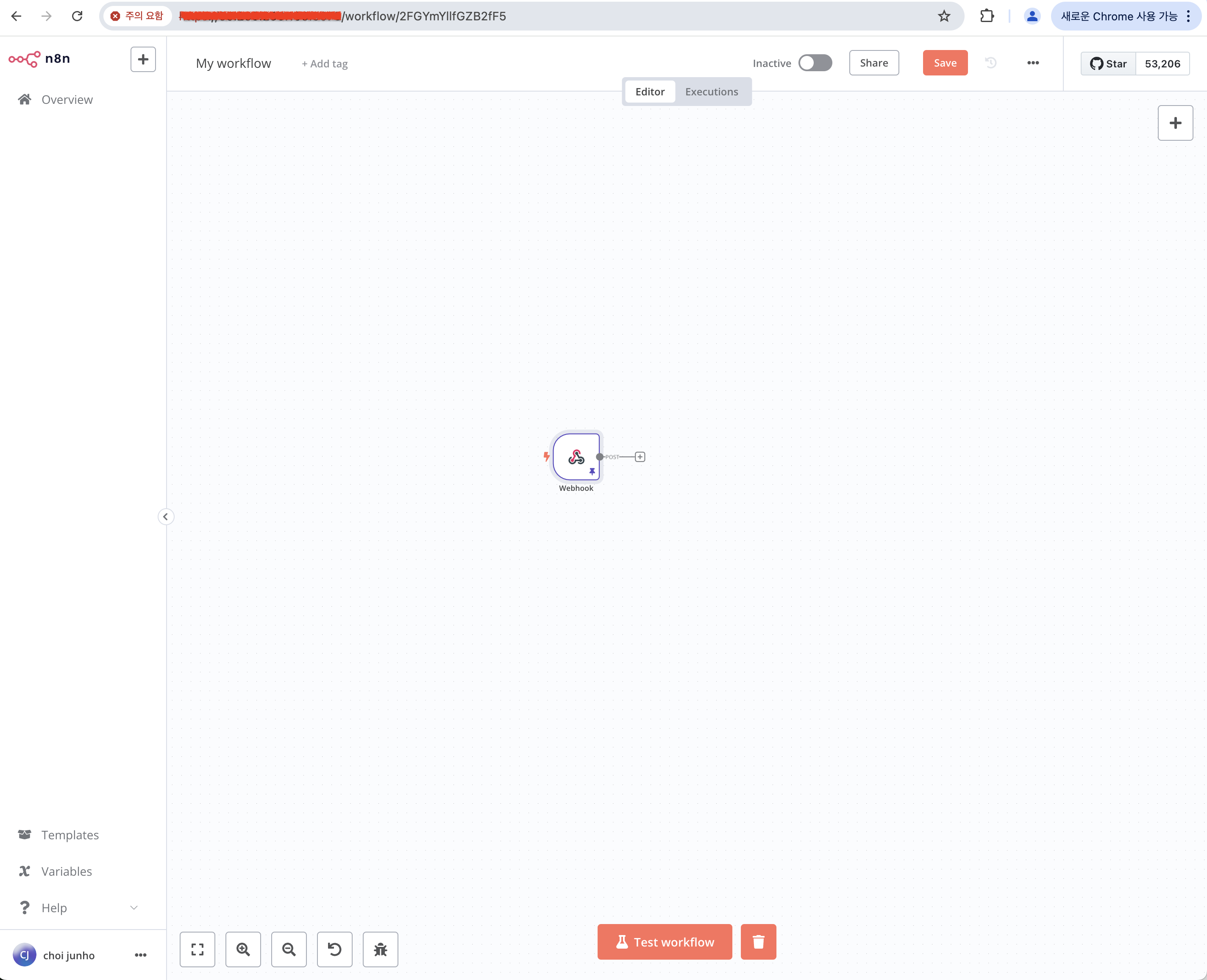This screenshot has width=1207, height=980.
Task: Add node after Webhook POST output
Action: coord(640,457)
